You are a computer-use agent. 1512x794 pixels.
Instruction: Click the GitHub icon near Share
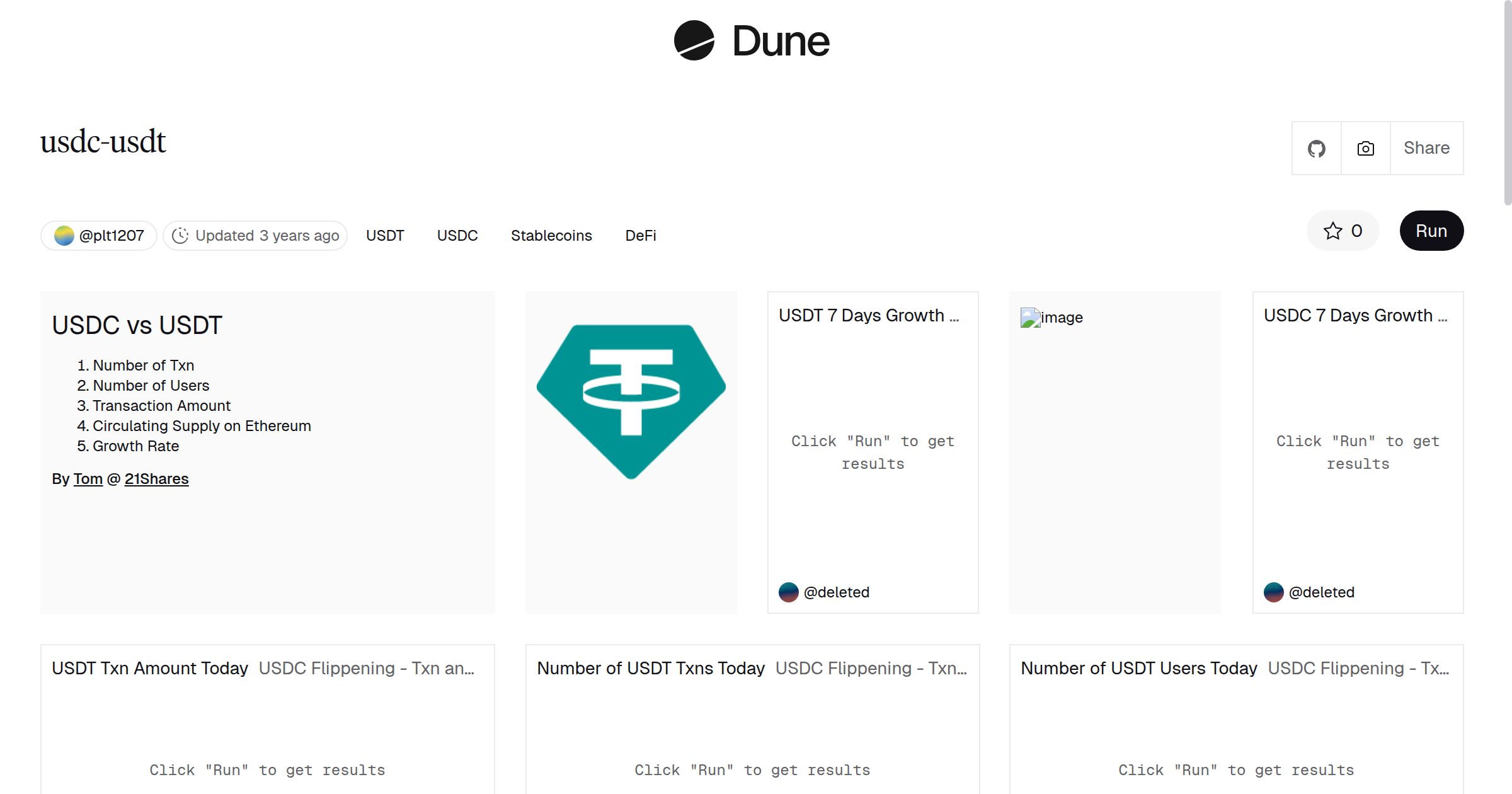coord(1316,147)
